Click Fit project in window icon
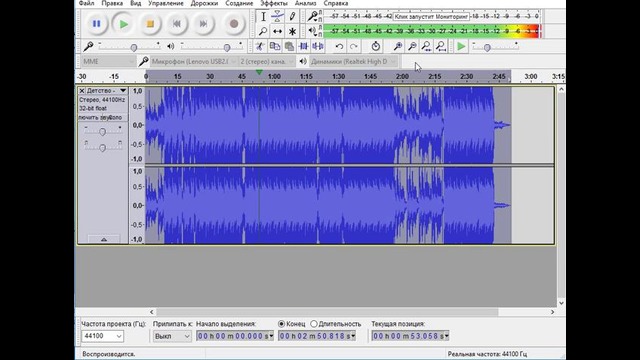This screenshot has width=640, height=360. click(x=441, y=46)
